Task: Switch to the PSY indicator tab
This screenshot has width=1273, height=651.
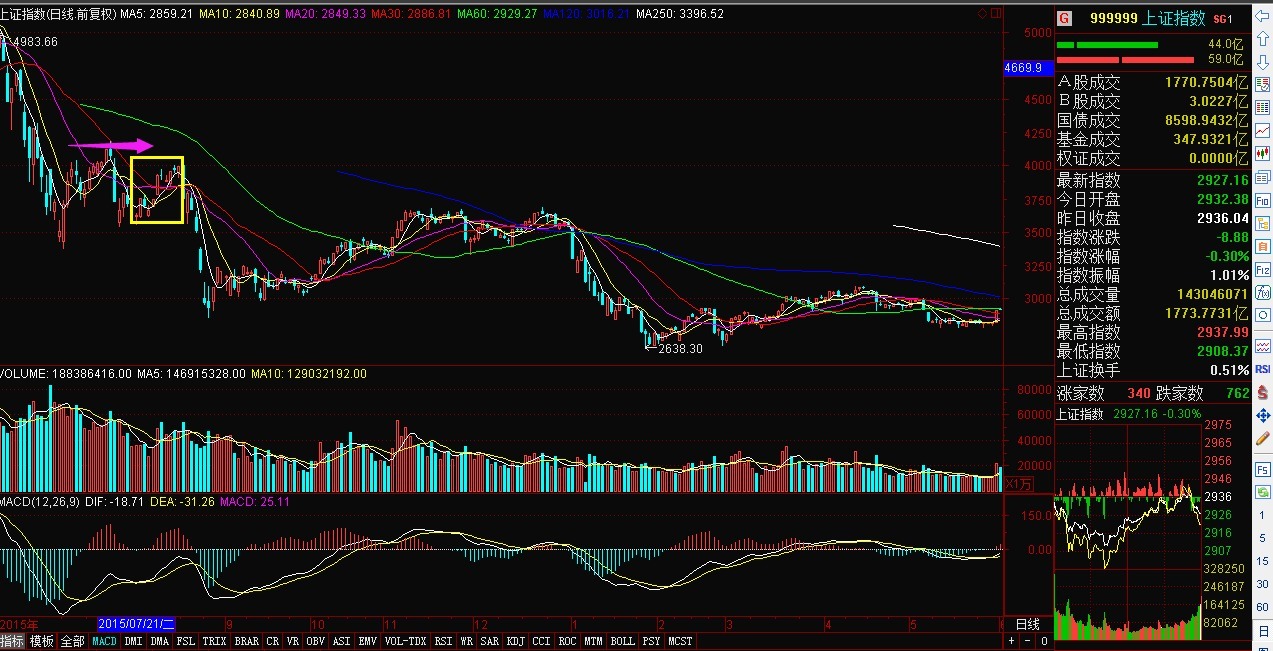Action: (652, 641)
